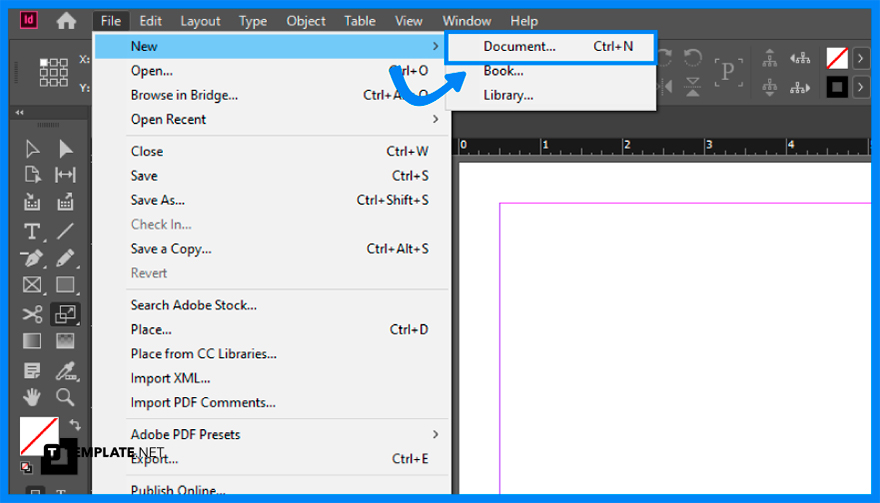The height and width of the screenshot is (503, 880).
Task: Click the select content icon
Action: [770, 87]
